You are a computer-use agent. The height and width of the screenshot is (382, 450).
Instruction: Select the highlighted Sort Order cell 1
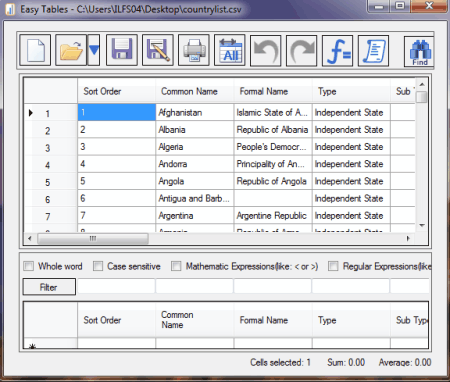[x=116, y=112]
